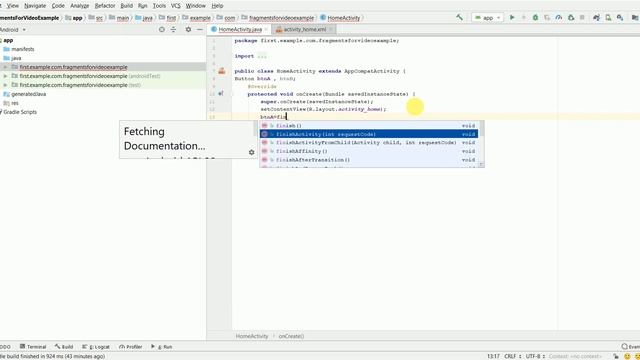Open the Run menu
This screenshot has width=640, height=360.
click(142, 6)
